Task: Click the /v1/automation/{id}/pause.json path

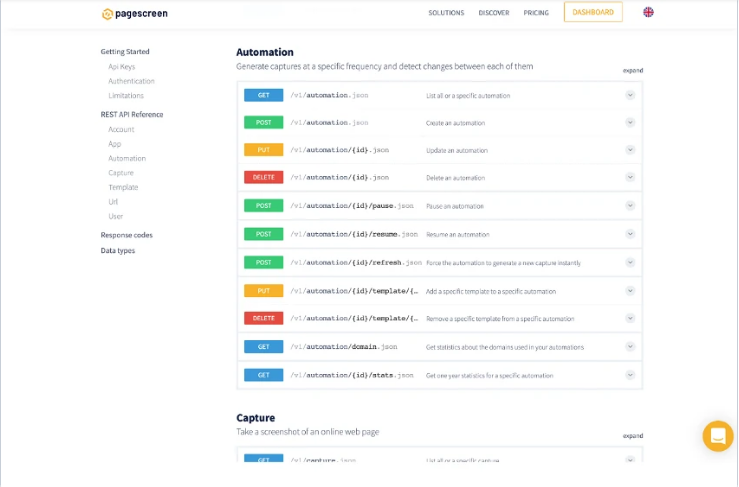Action: [x=352, y=206]
